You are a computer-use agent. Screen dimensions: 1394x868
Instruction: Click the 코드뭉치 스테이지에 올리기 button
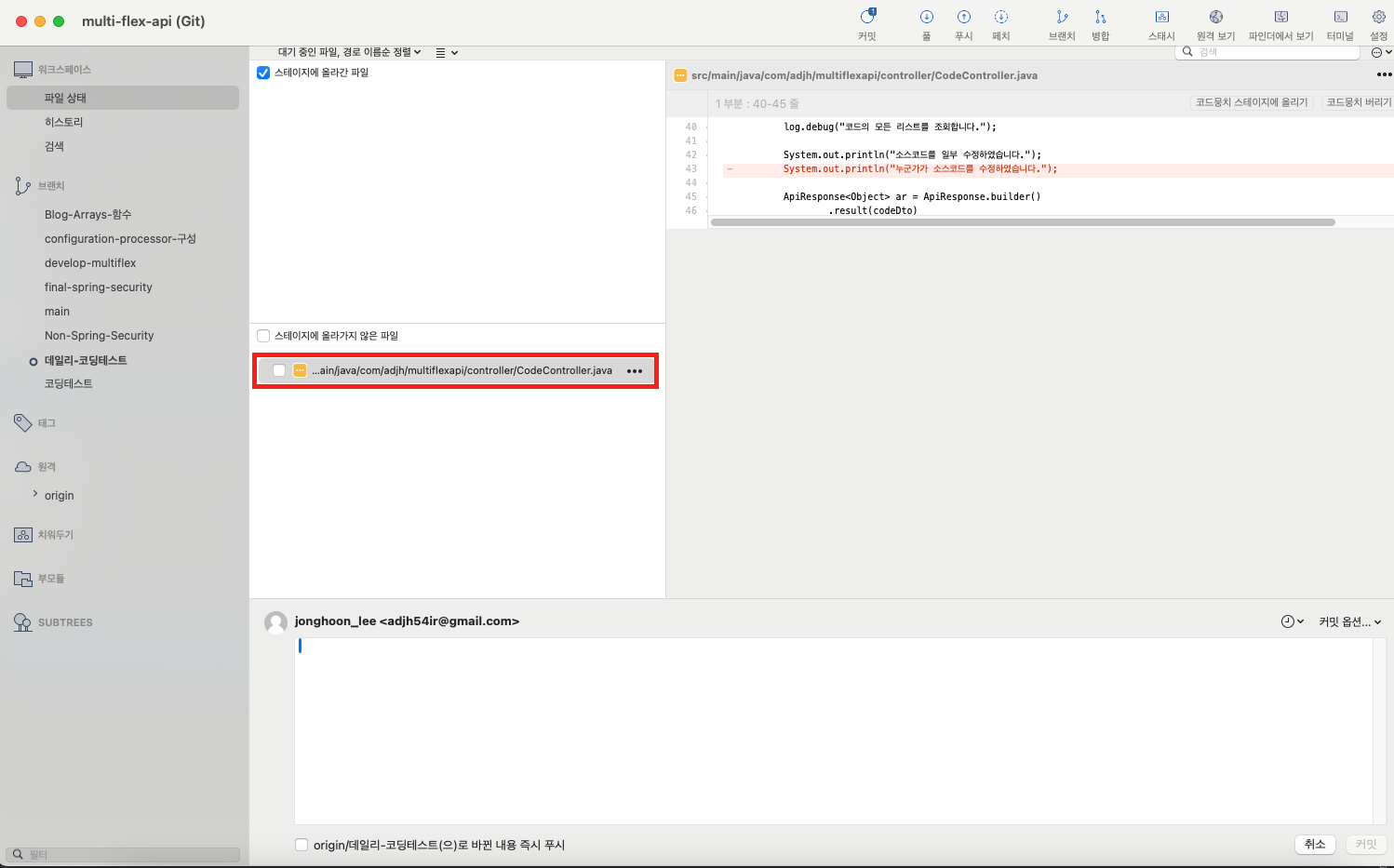click(1252, 102)
